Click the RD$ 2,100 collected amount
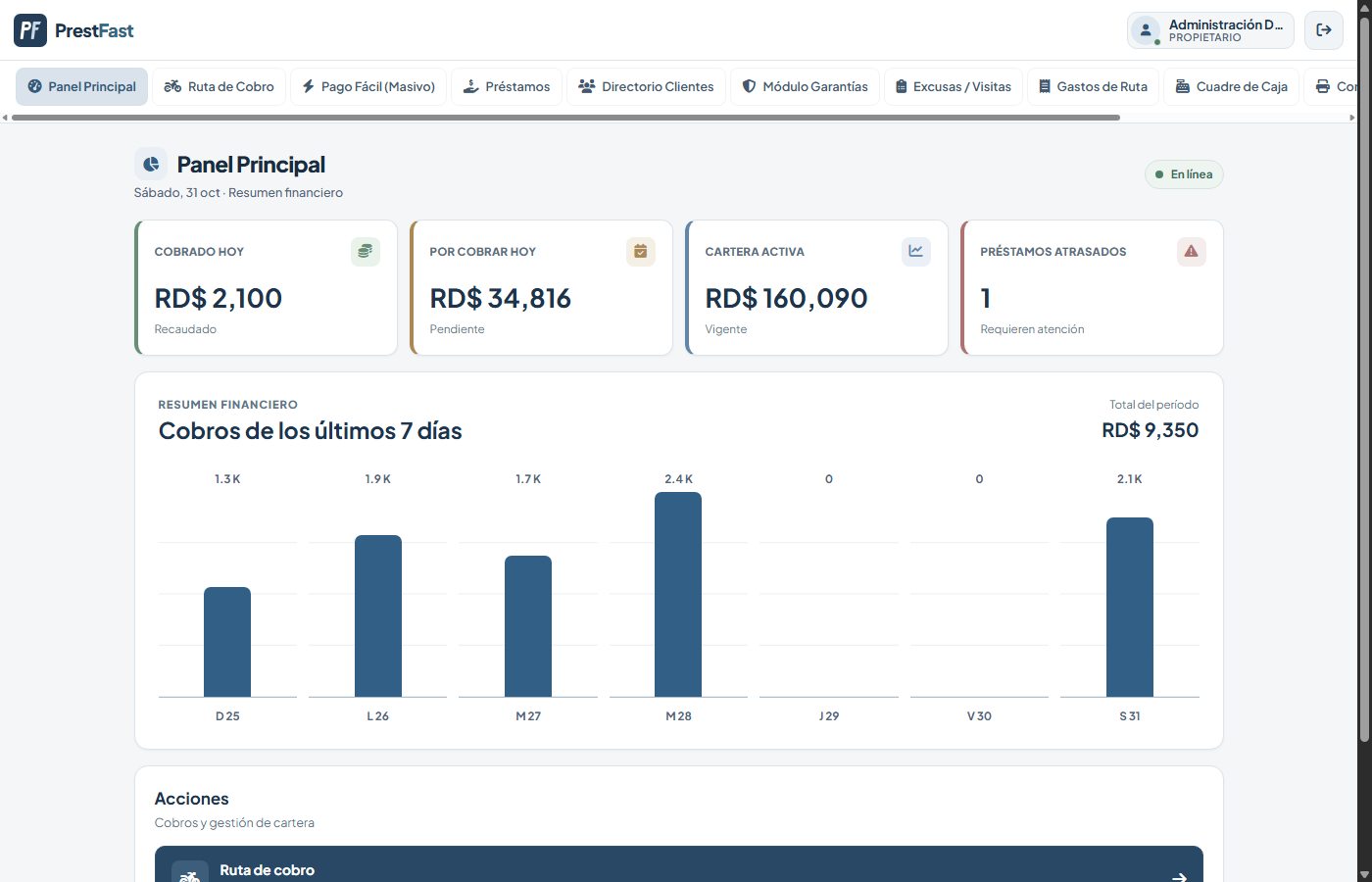The height and width of the screenshot is (882, 1372). pos(219,298)
